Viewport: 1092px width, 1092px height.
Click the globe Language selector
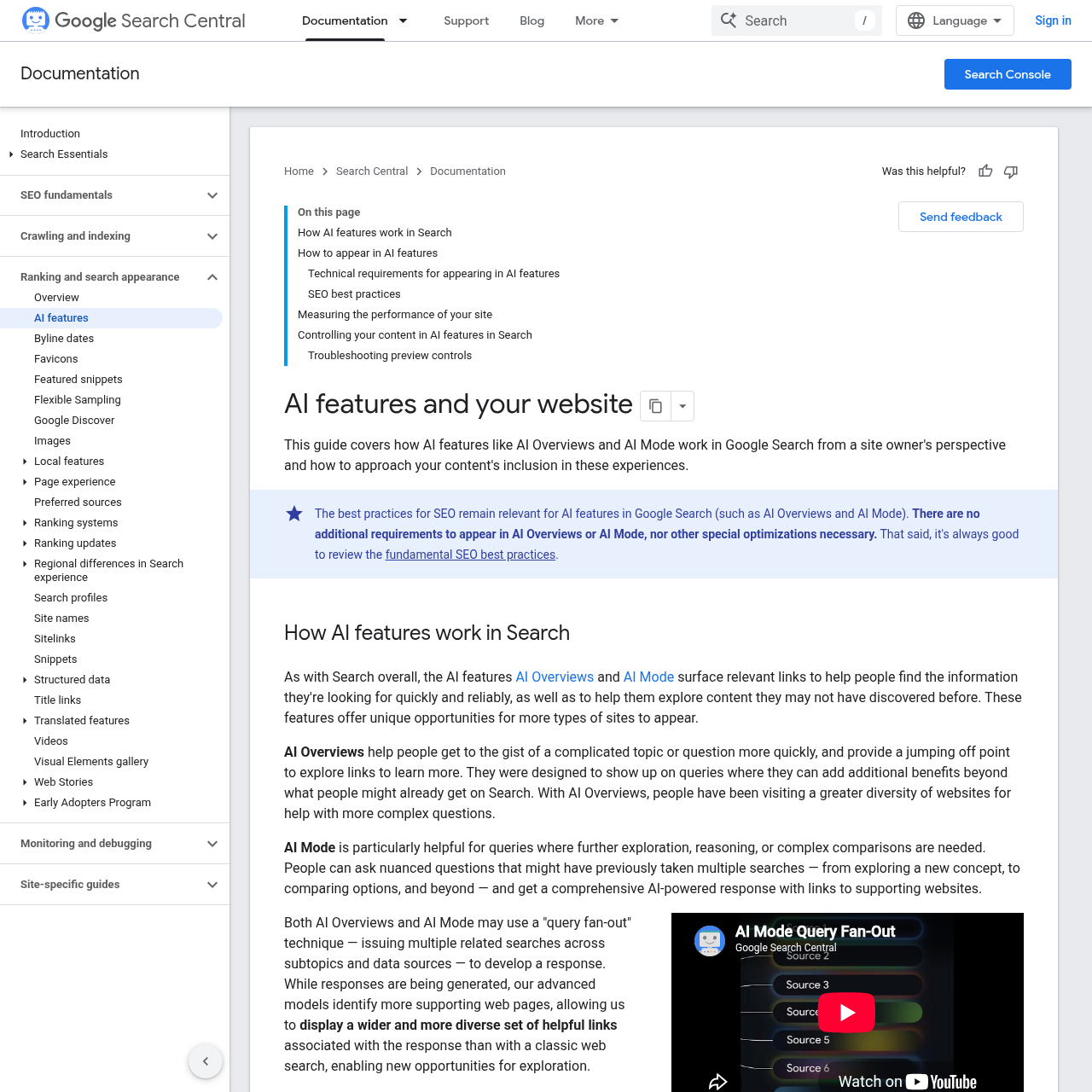[955, 20]
